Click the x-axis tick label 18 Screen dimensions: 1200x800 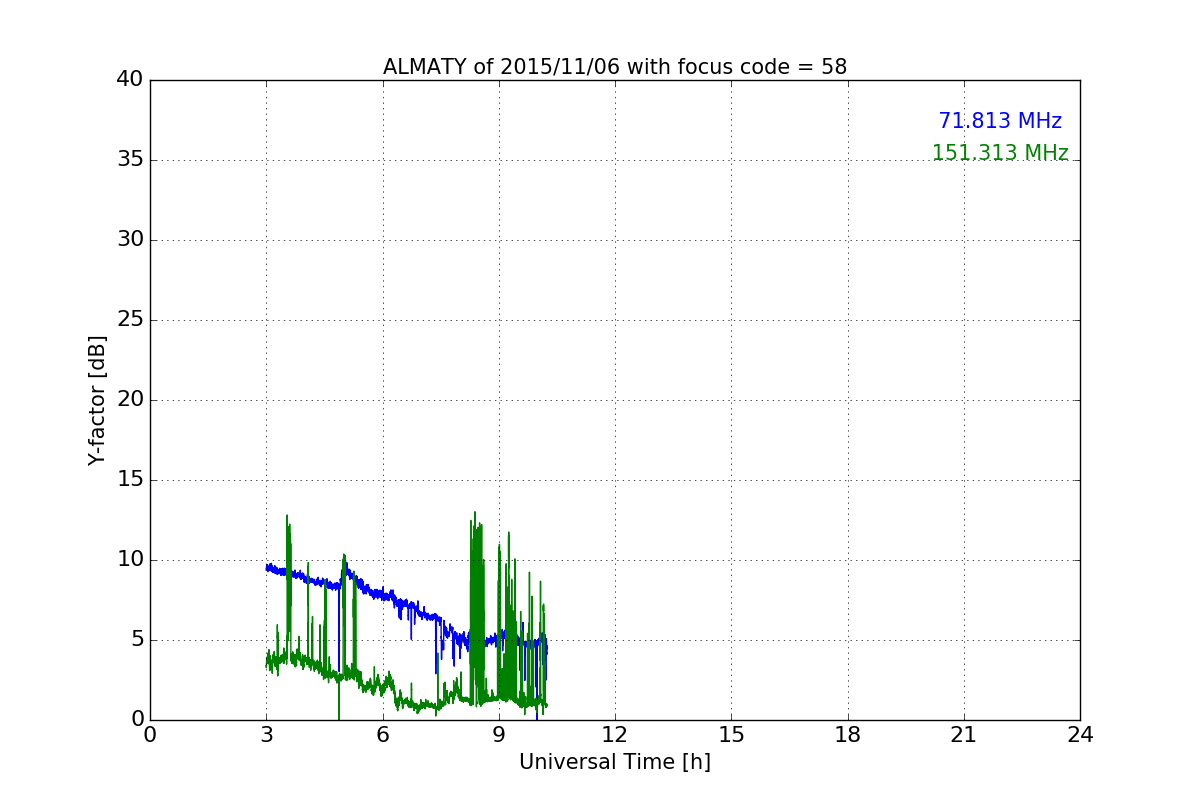click(848, 735)
